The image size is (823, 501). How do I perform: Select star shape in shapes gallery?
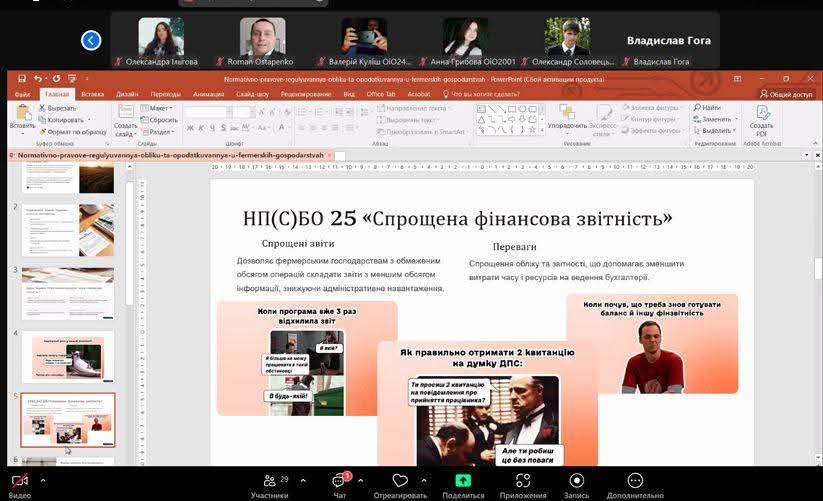tap(532, 129)
